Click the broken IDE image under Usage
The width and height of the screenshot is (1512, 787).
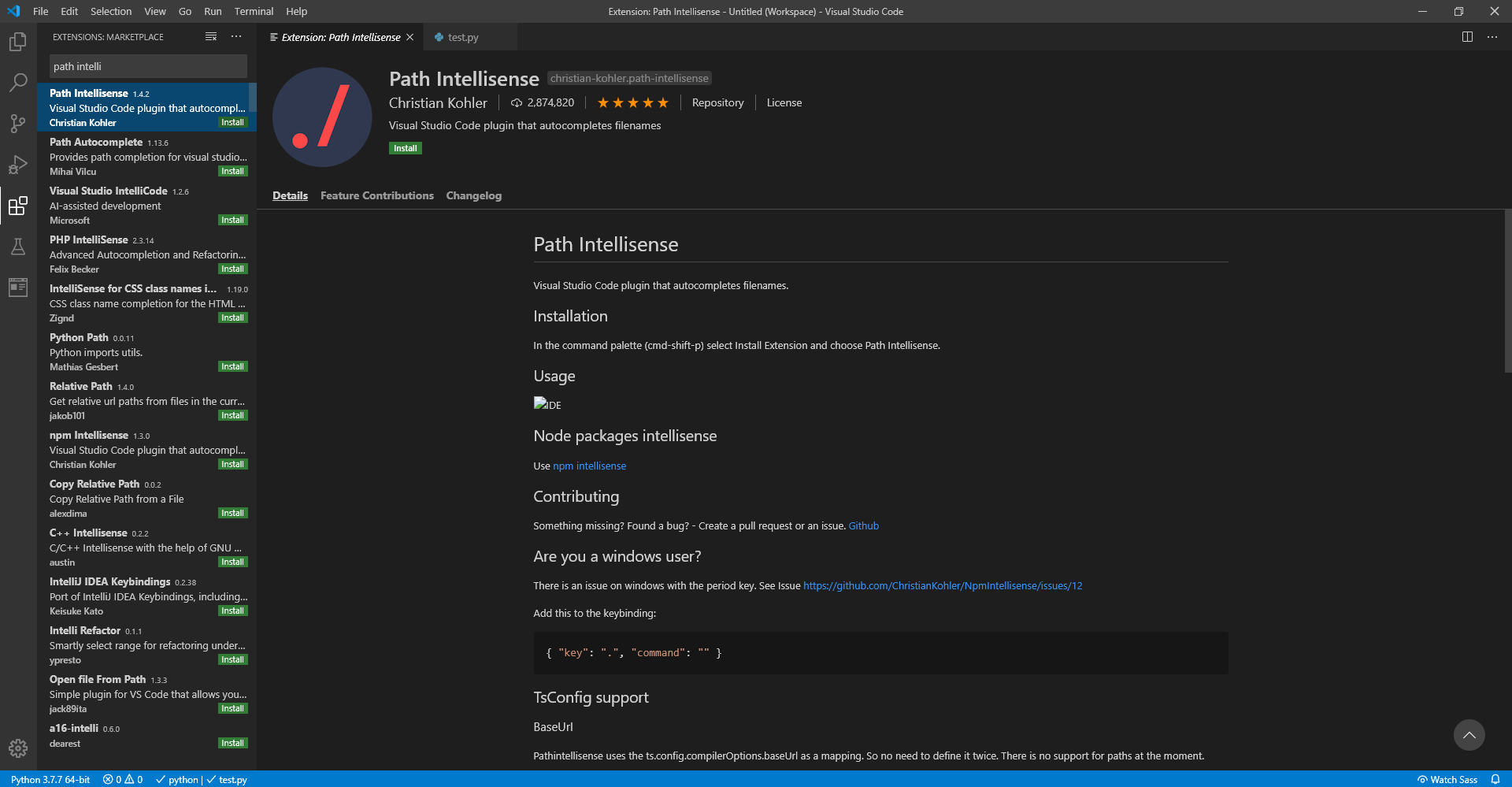547,404
